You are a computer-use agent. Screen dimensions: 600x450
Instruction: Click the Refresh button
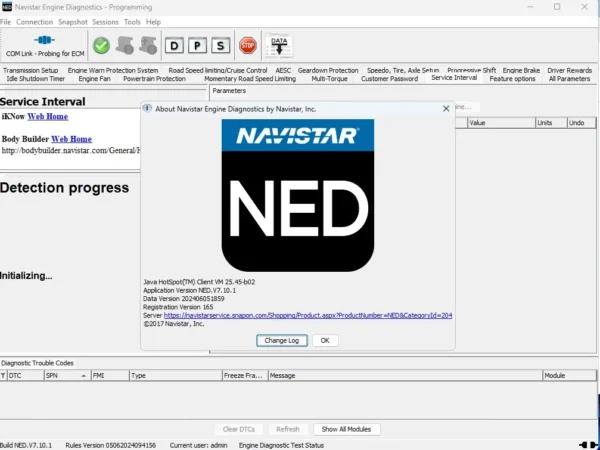pyautogui.click(x=288, y=429)
